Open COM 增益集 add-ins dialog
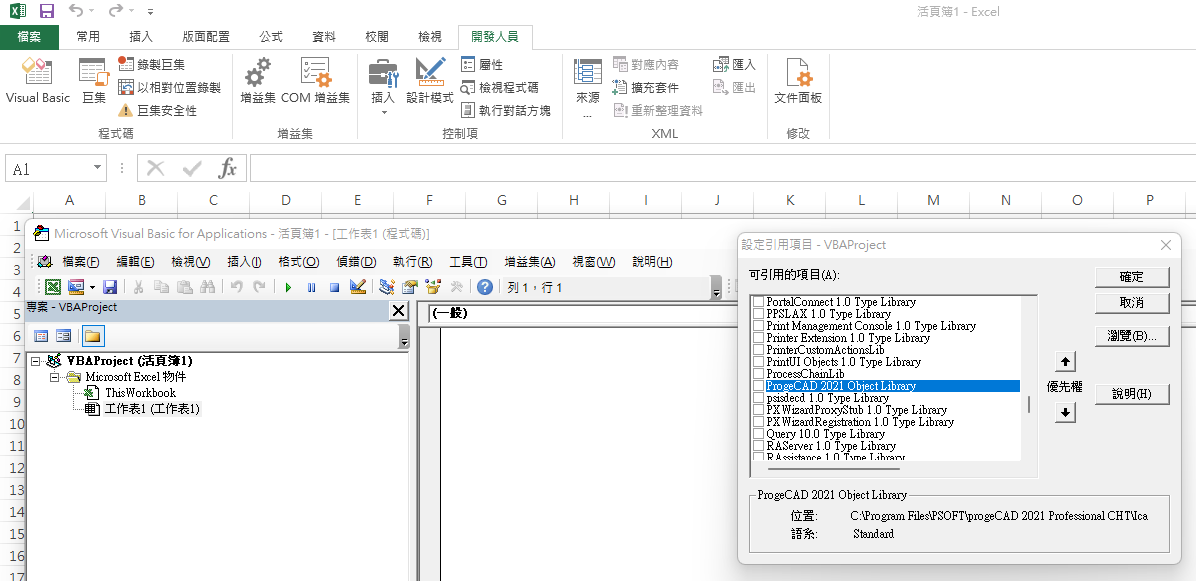Screen dimensions: 1196x581 [315, 82]
